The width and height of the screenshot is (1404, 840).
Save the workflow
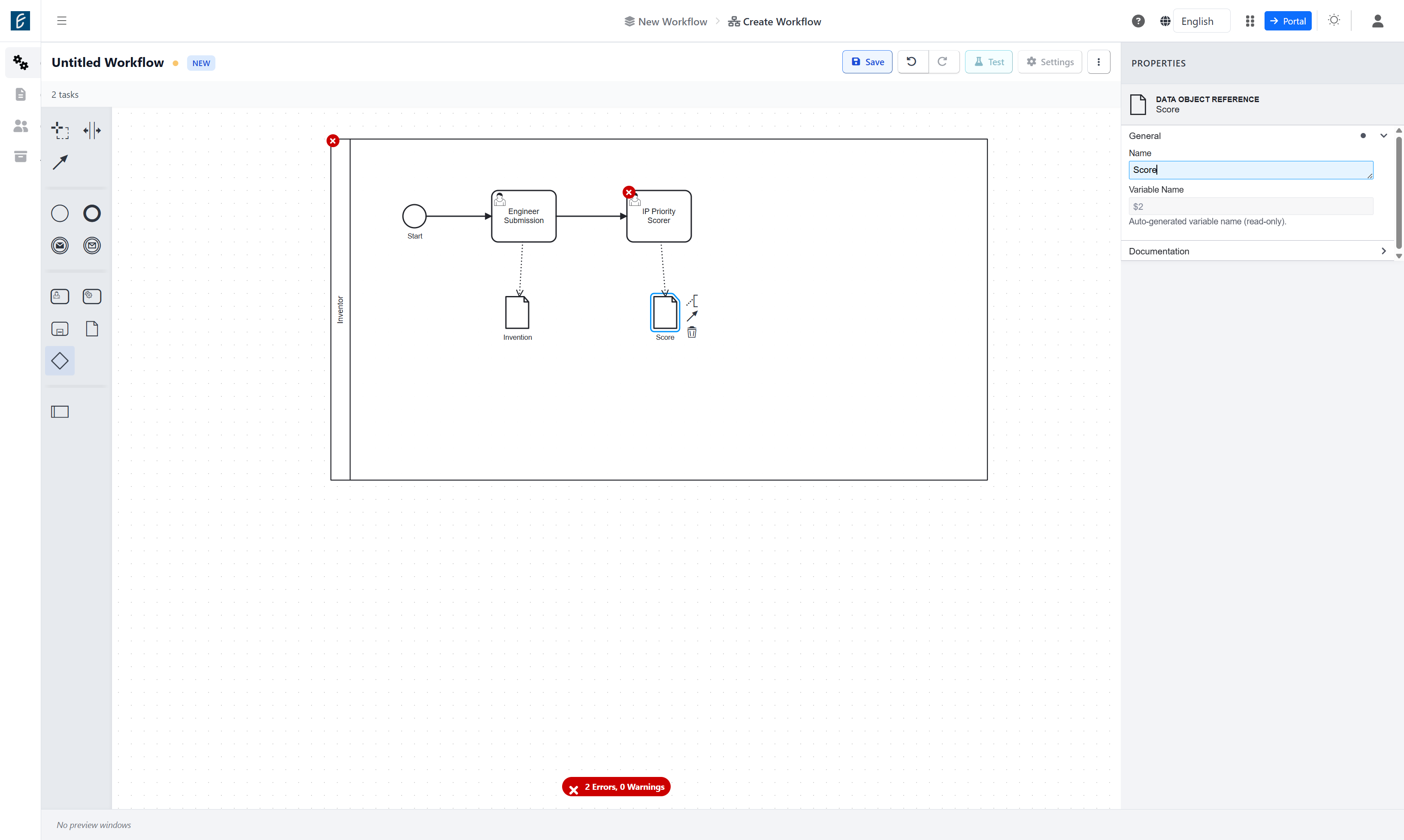point(867,62)
